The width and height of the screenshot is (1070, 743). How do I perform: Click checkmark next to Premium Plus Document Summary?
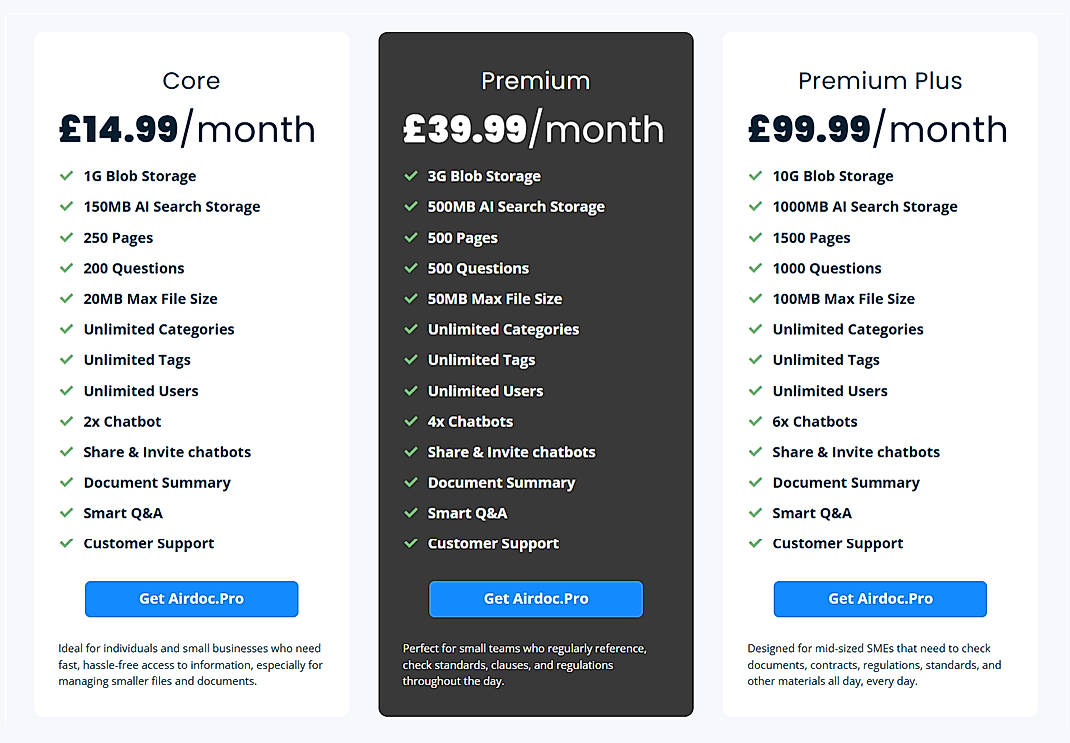(755, 483)
